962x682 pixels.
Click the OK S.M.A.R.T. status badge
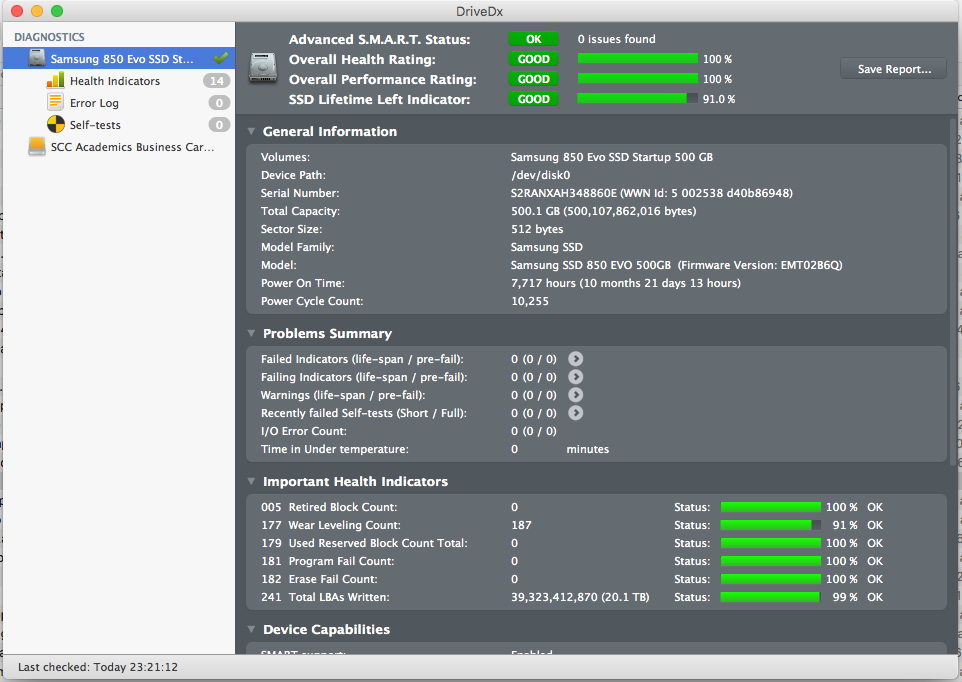534,39
